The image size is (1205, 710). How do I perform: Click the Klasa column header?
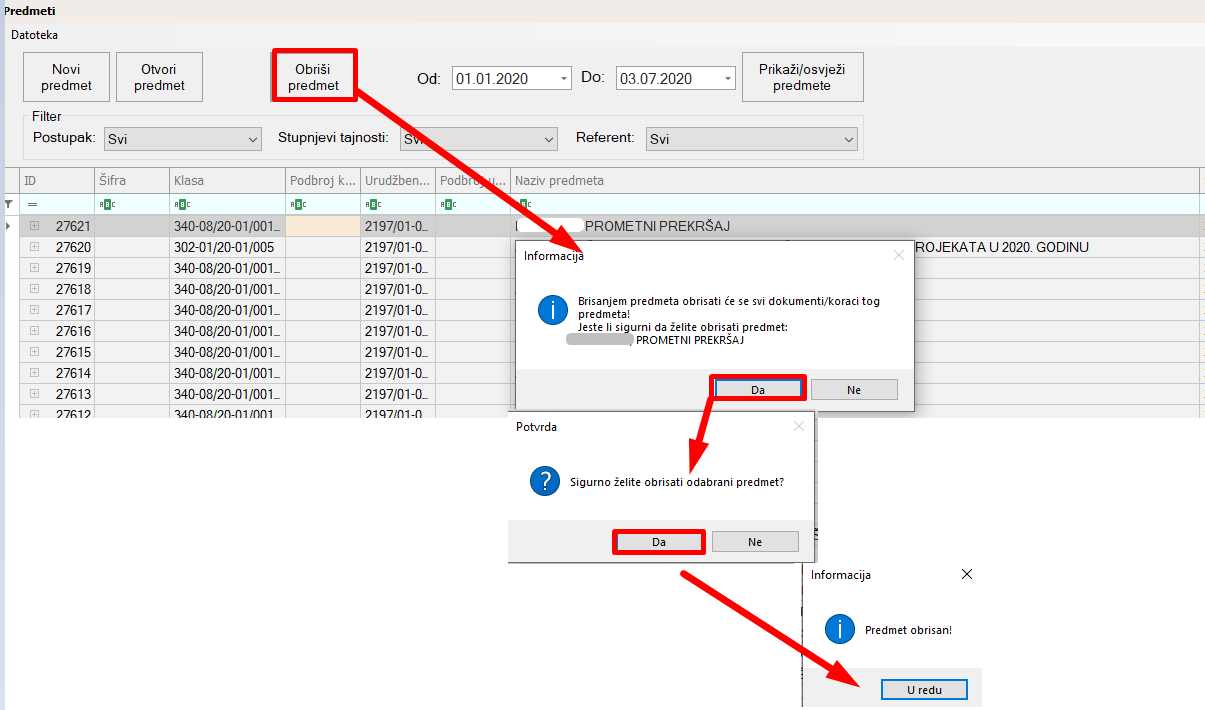[226, 181]
